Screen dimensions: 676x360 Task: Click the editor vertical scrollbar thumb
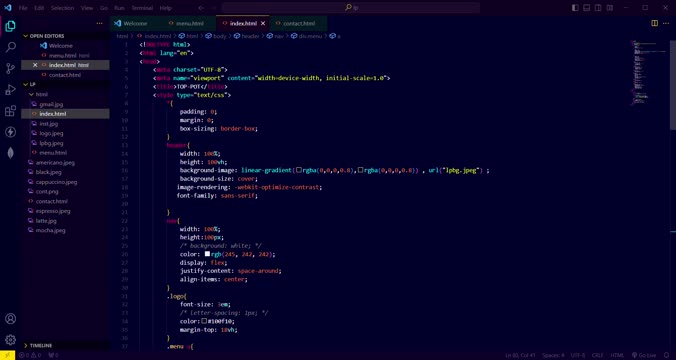(673, 84)
